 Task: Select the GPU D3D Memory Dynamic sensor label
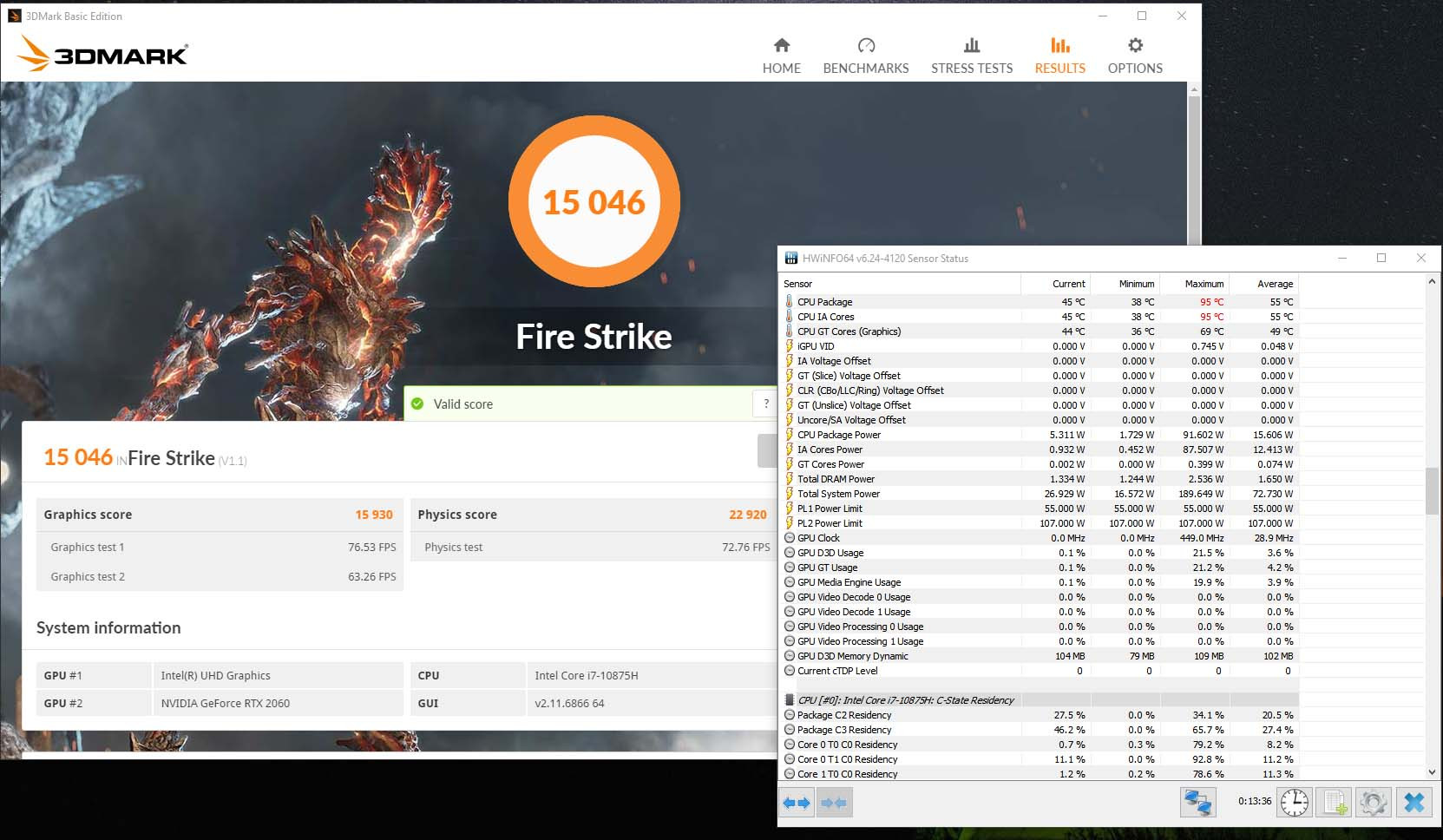853,655
